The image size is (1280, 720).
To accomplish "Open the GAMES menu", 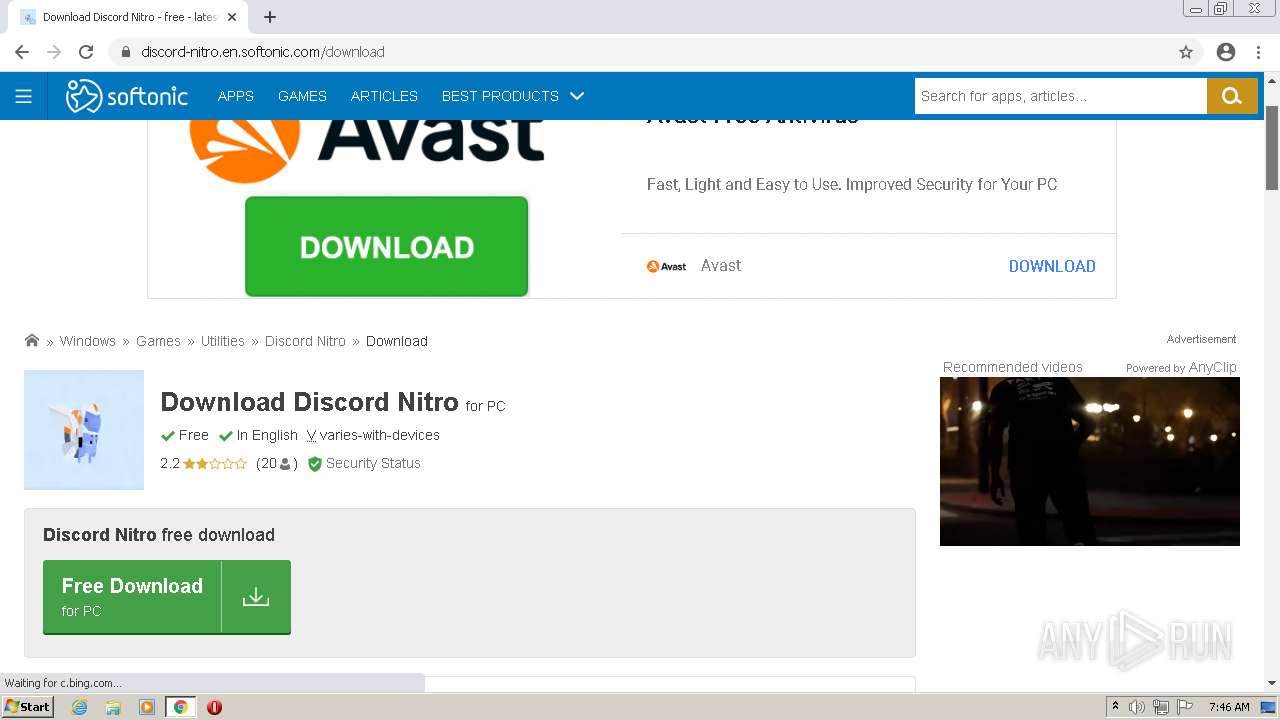I will 302,96.
